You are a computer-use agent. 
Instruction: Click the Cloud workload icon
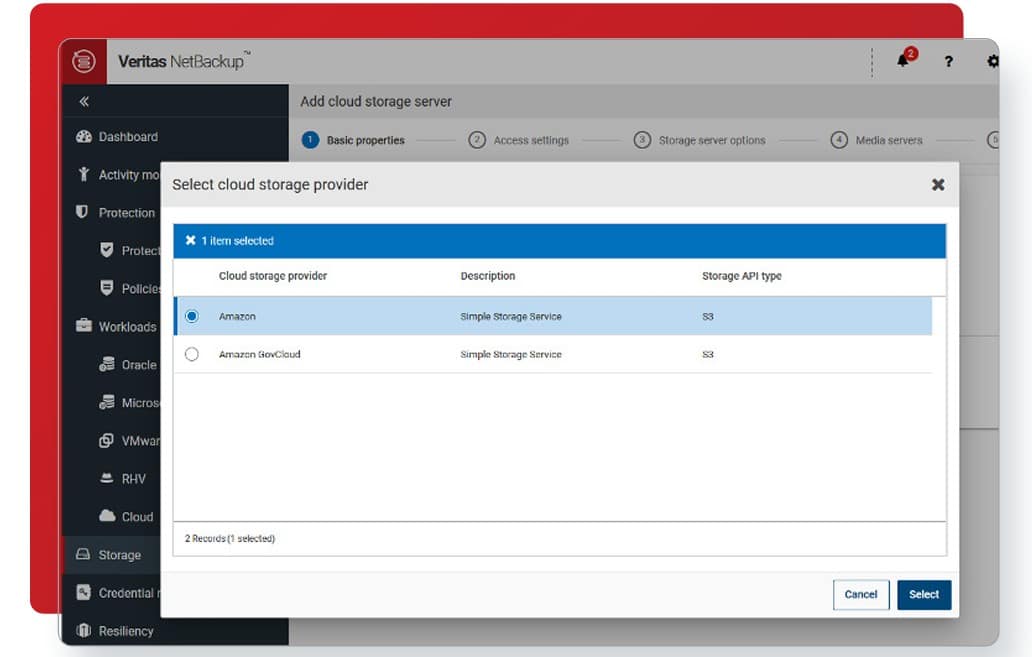(x=107, y=515)
